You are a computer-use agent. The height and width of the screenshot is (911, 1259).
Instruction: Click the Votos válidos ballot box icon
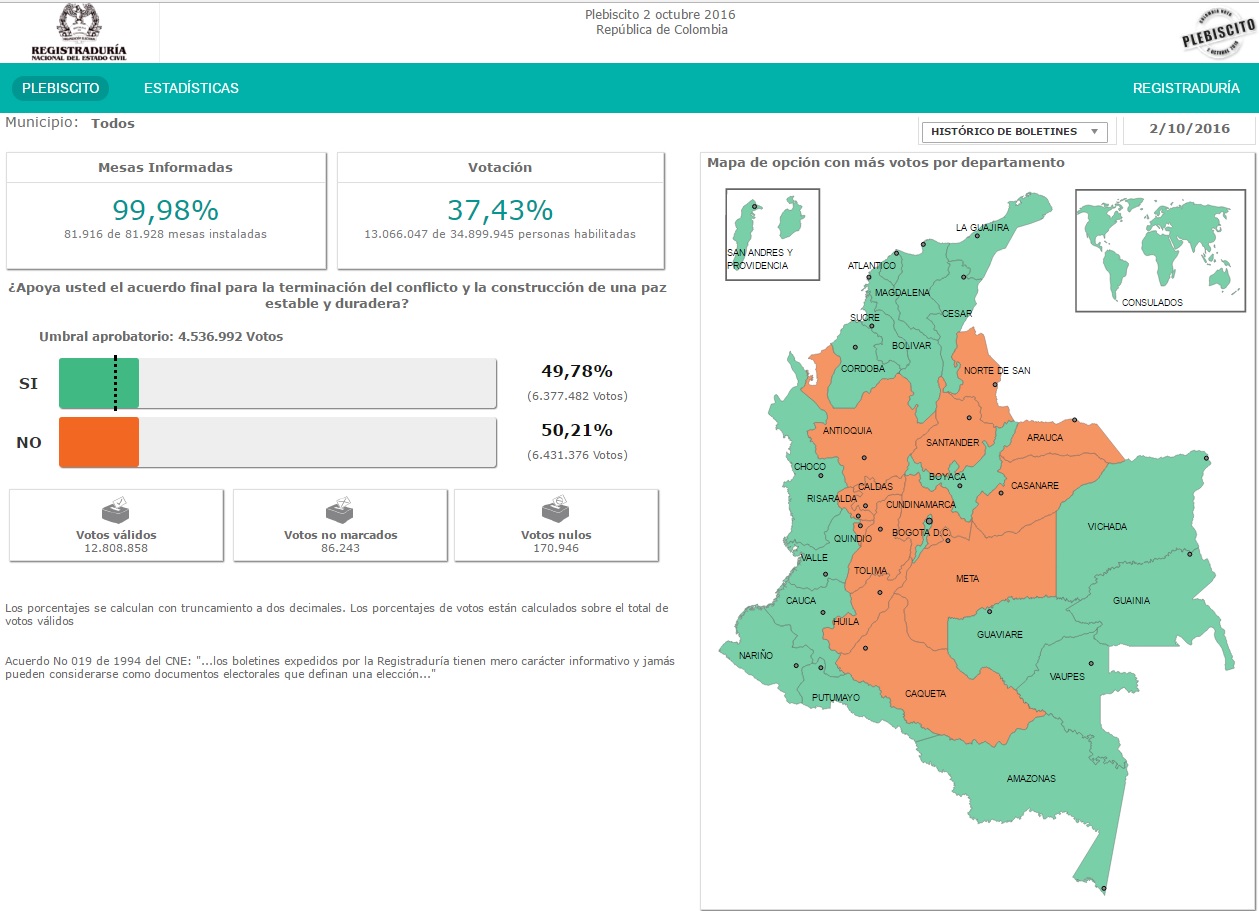(x=116, y=510)
